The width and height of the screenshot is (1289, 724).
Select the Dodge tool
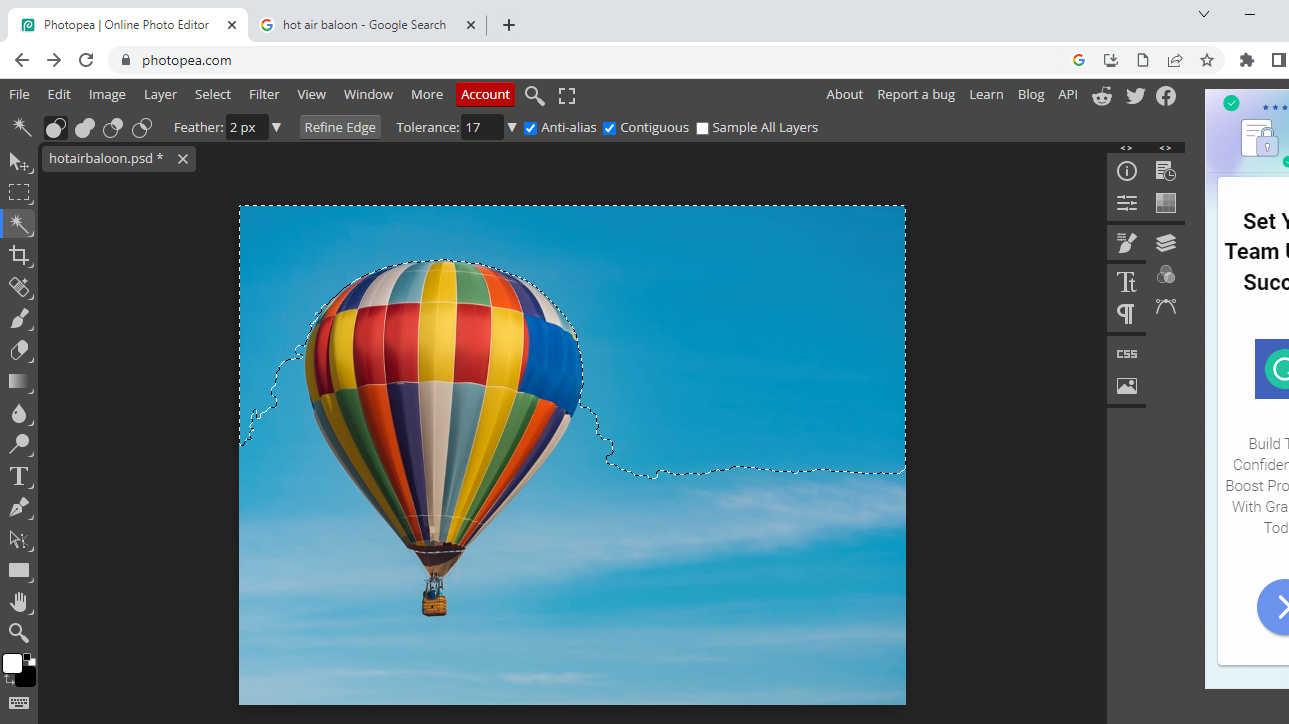(19, 444)
